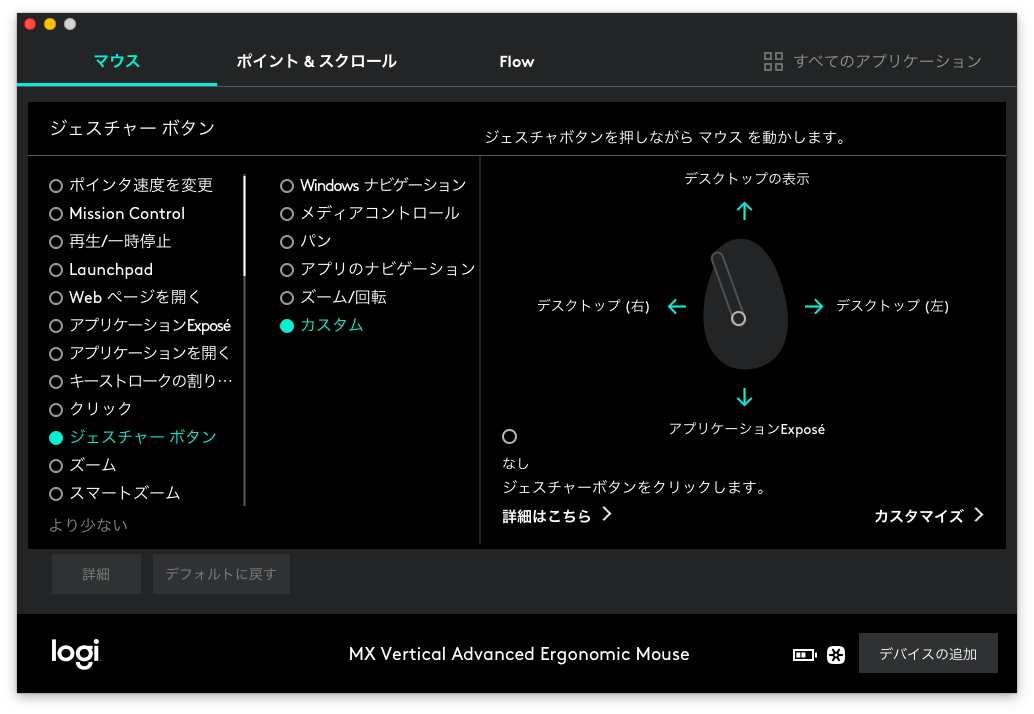Select Windows ナビゲーション gesture set

pyautogui.click(x=373, y=185)
